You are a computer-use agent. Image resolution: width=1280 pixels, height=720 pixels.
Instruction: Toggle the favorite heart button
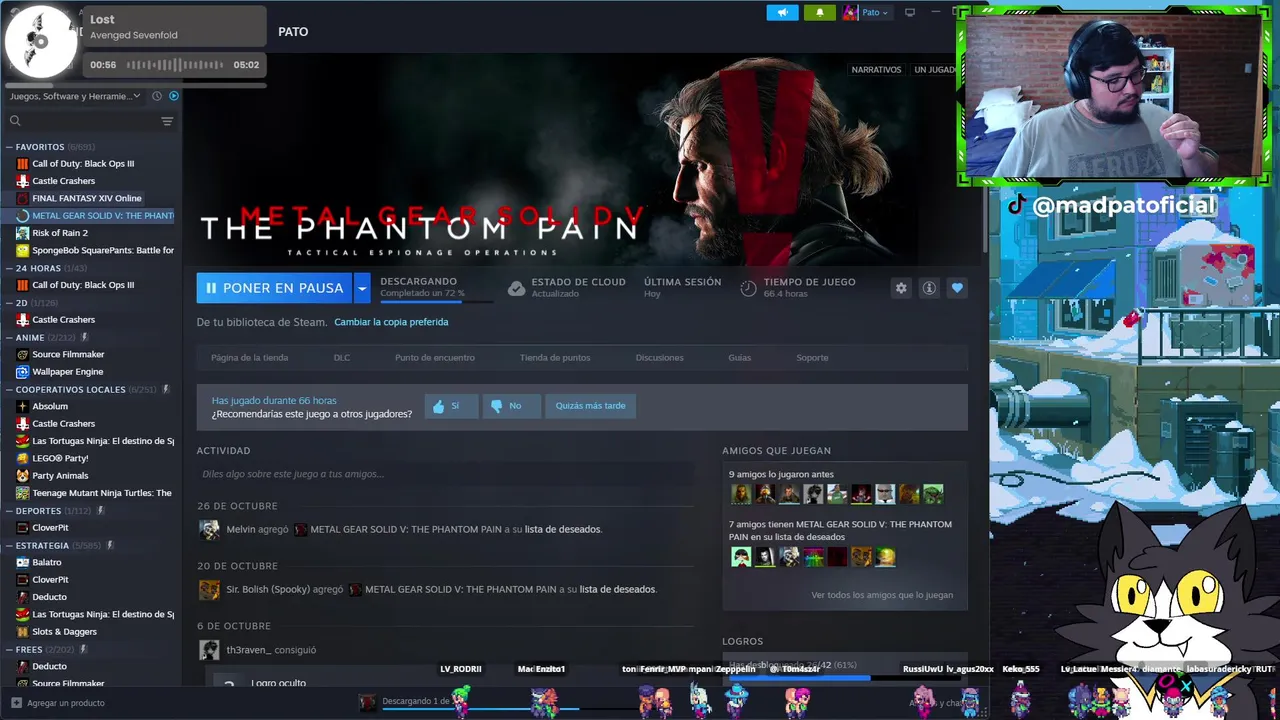957,288
